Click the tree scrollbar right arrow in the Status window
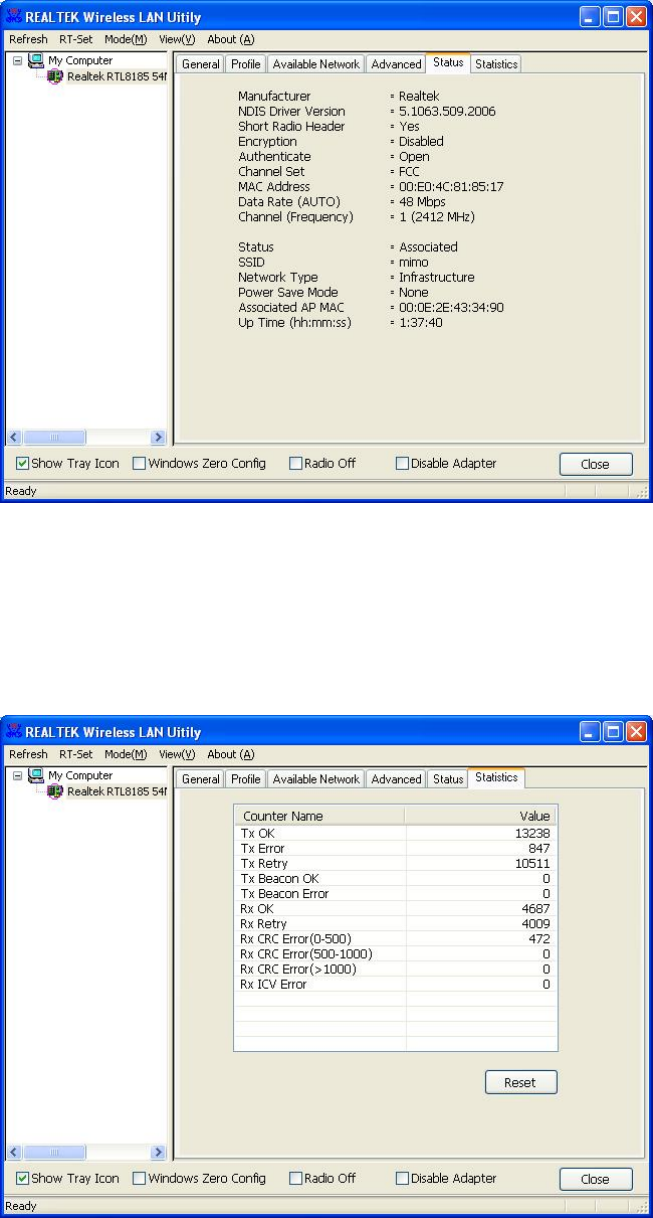 (x=158, y=437)
